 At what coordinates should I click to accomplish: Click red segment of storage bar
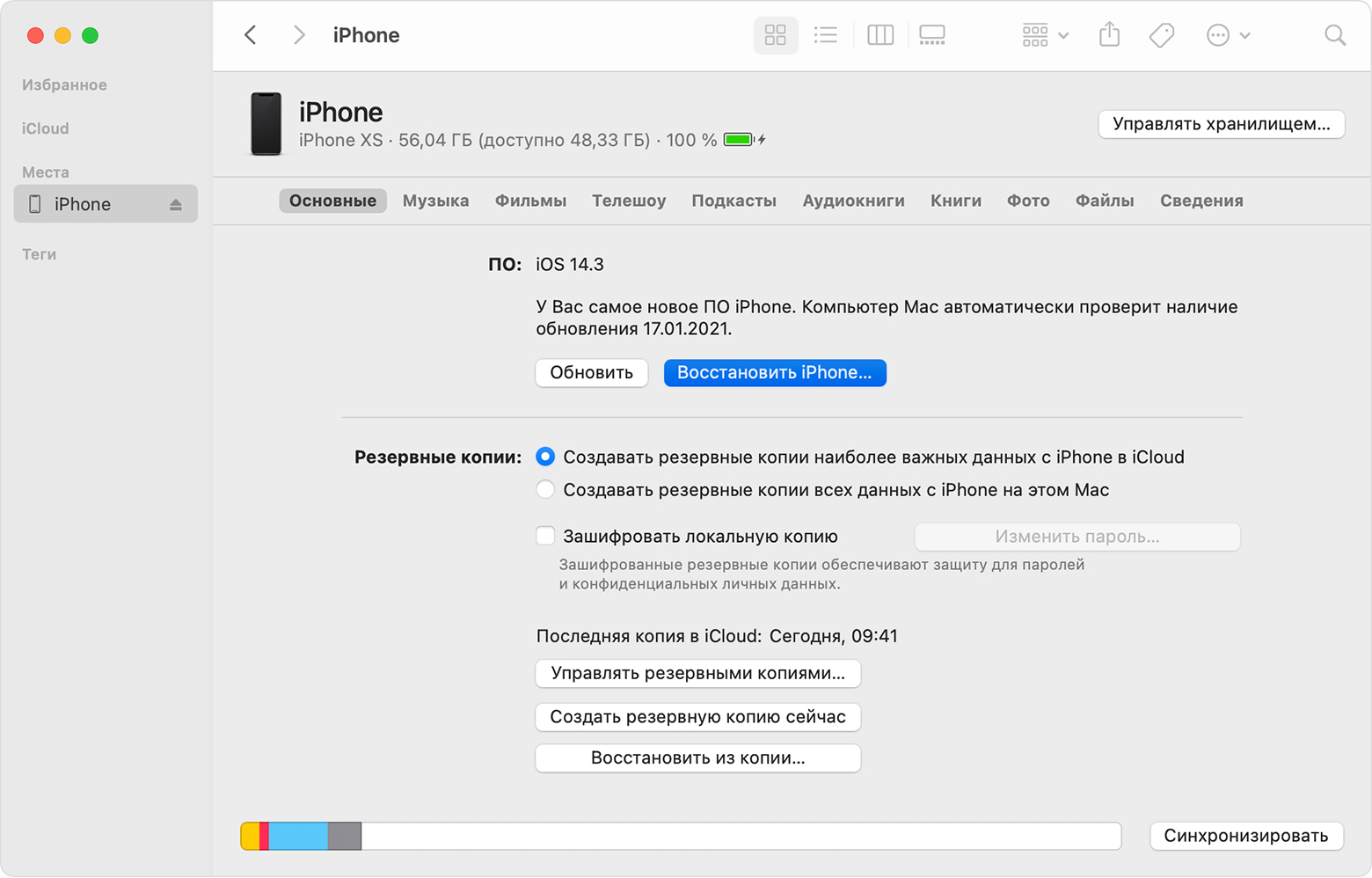point(264,836)
